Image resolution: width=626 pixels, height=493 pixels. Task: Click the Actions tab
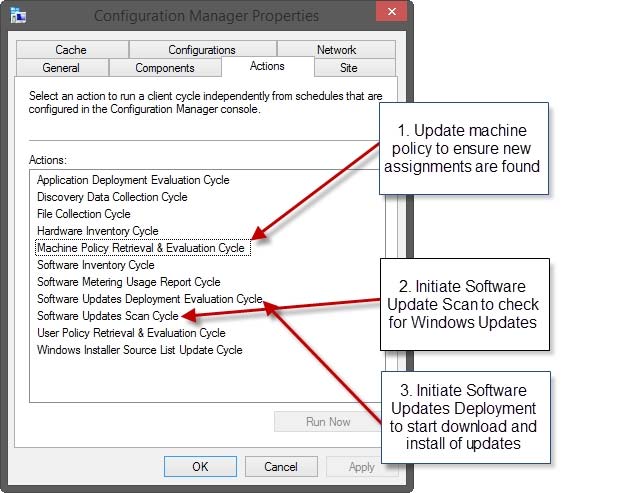click(267, 66)
